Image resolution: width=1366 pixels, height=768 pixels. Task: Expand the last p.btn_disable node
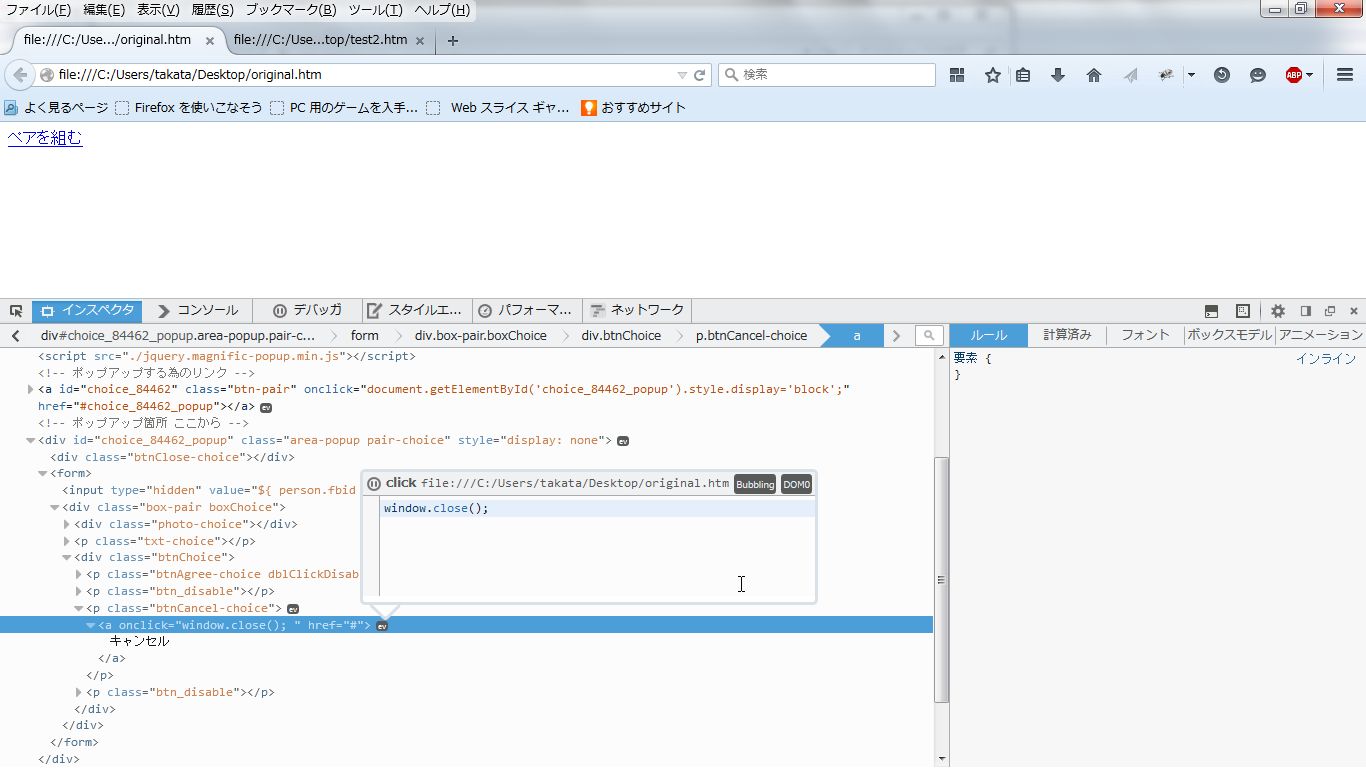tap(79, 693)
